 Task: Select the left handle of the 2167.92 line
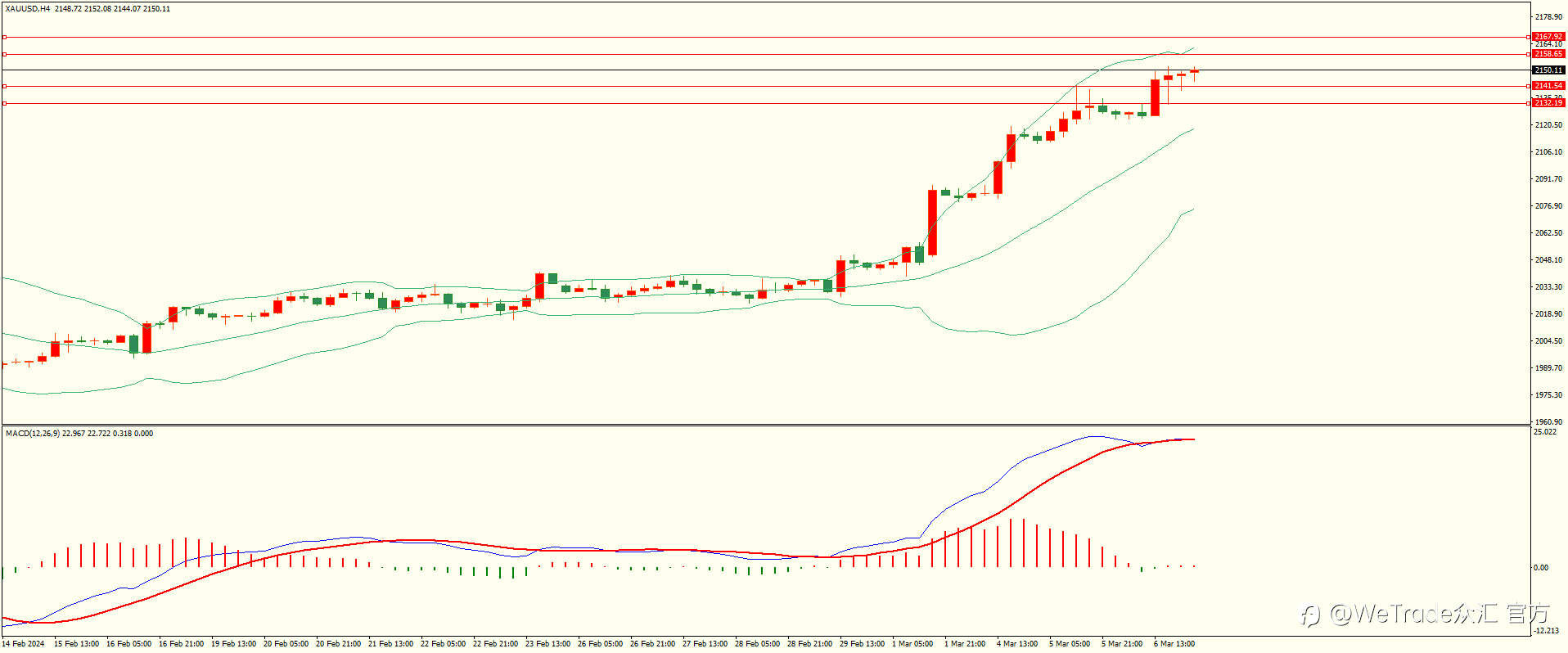point(4,37)
